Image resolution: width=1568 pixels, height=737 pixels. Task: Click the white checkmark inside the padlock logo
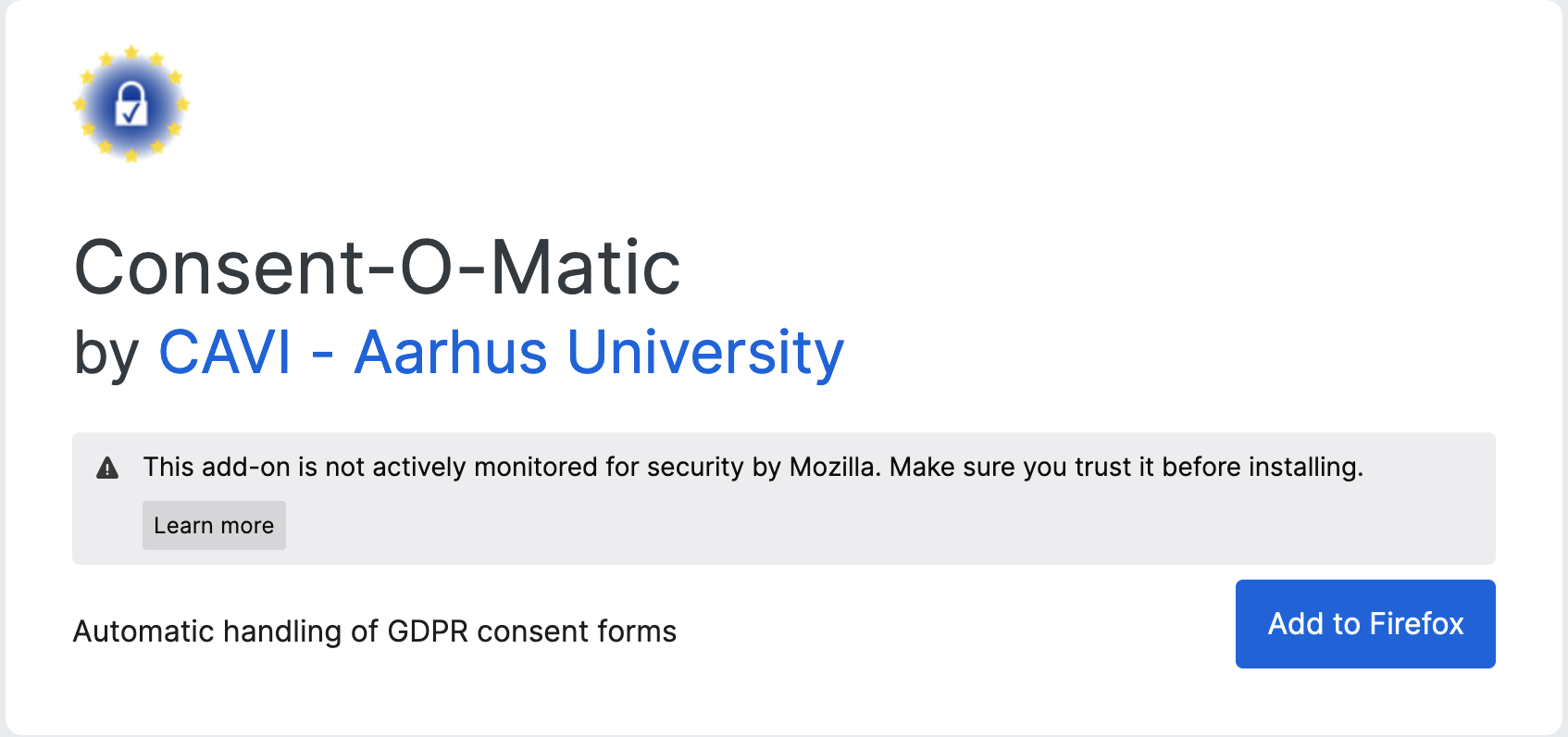pos(132,113)
